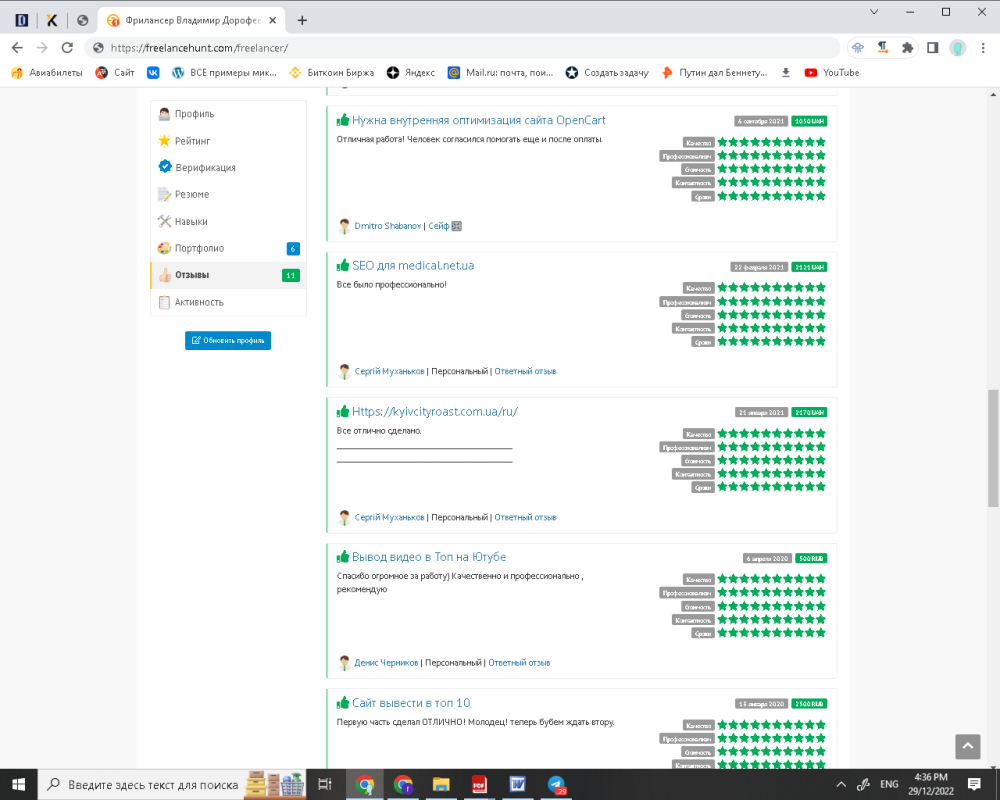Show hidden system tray icons
1000x800 pixels.
840,784
